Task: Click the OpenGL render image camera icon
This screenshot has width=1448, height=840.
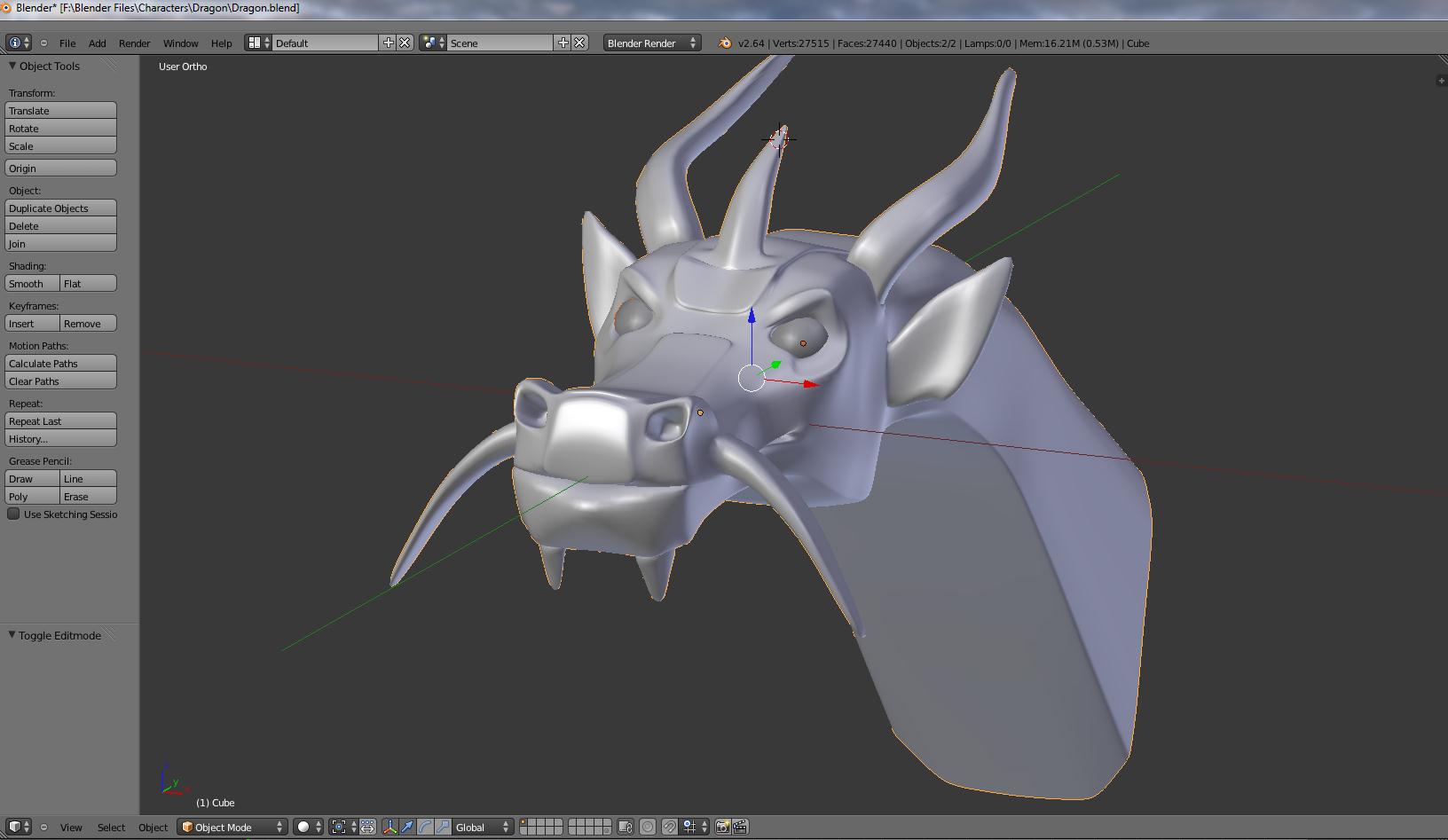Action: point(722,827)
